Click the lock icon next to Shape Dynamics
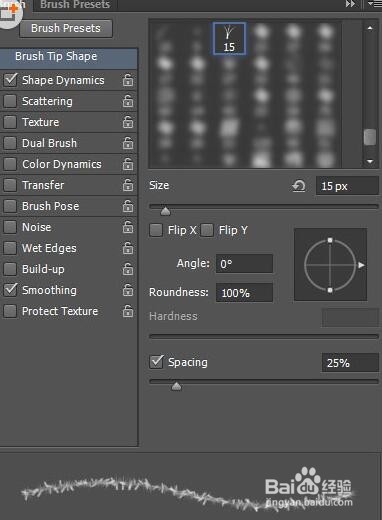Screen dimensions: 382x520 (128, 80)
